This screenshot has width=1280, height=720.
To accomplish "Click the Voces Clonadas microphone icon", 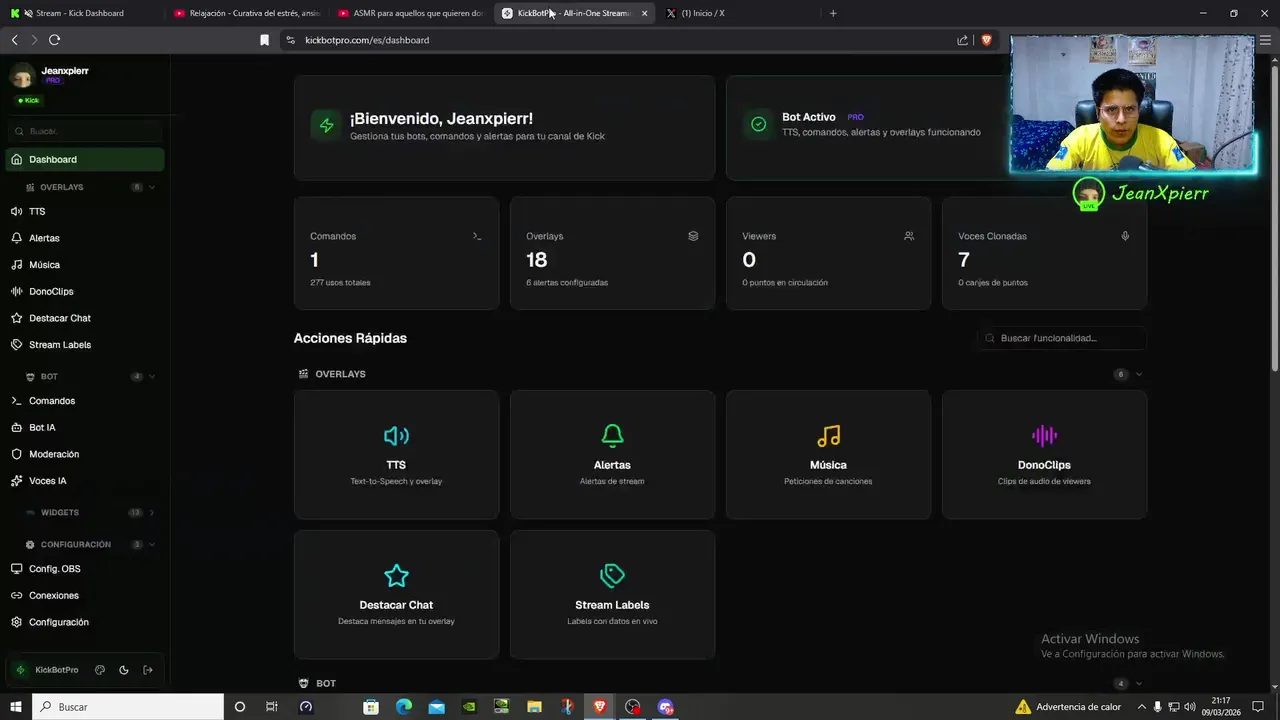I will 1125,236.
